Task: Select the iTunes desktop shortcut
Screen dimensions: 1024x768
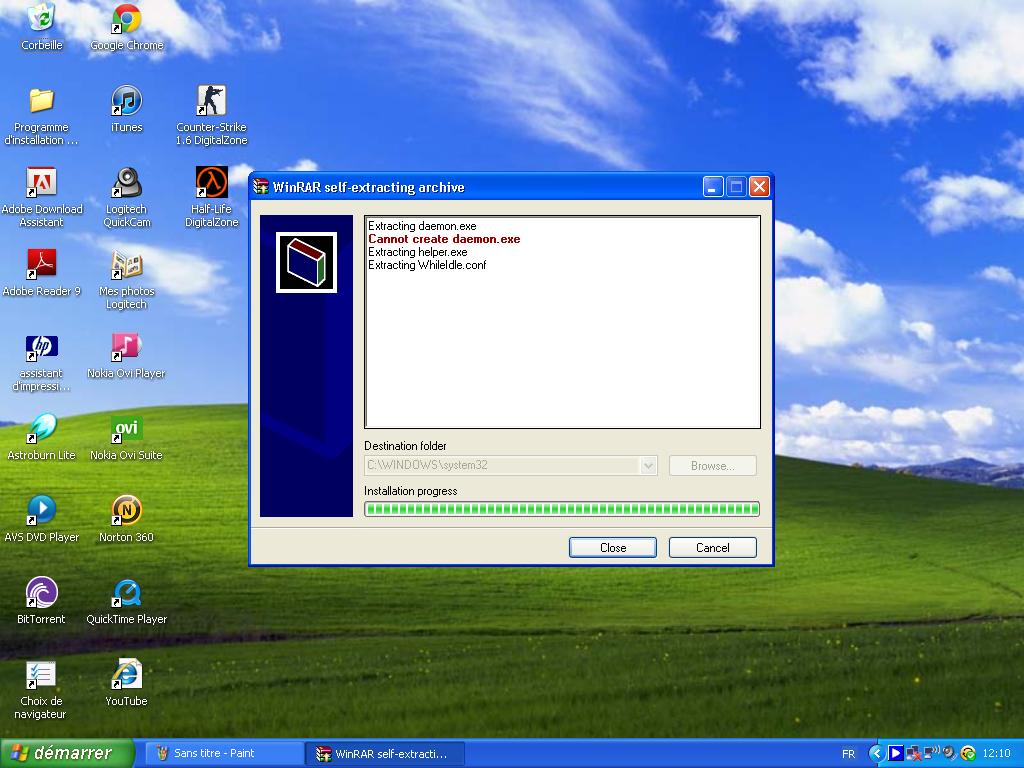Action: 127,108
